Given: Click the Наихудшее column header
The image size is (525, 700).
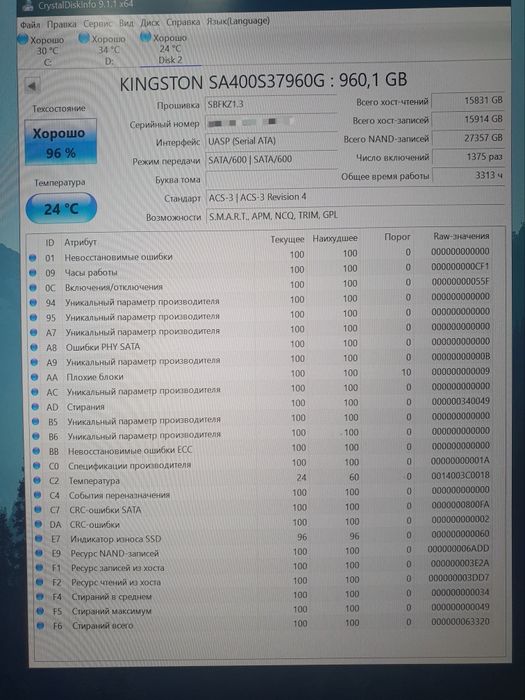Looking at the screenshot, I should [x=335, y=238].
